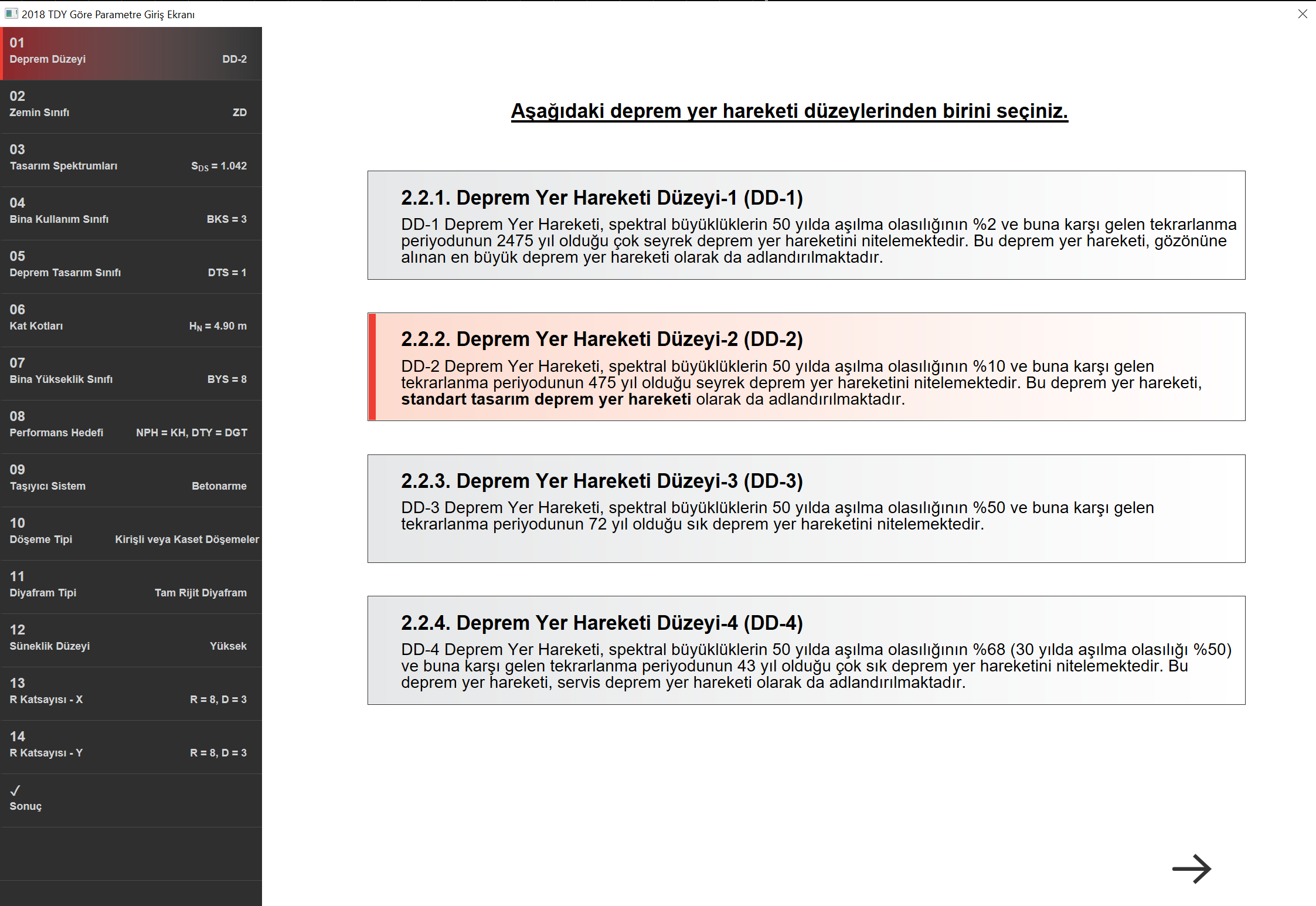Click the app icon in the title bar
1316x906 pixels.
point(11,13)
